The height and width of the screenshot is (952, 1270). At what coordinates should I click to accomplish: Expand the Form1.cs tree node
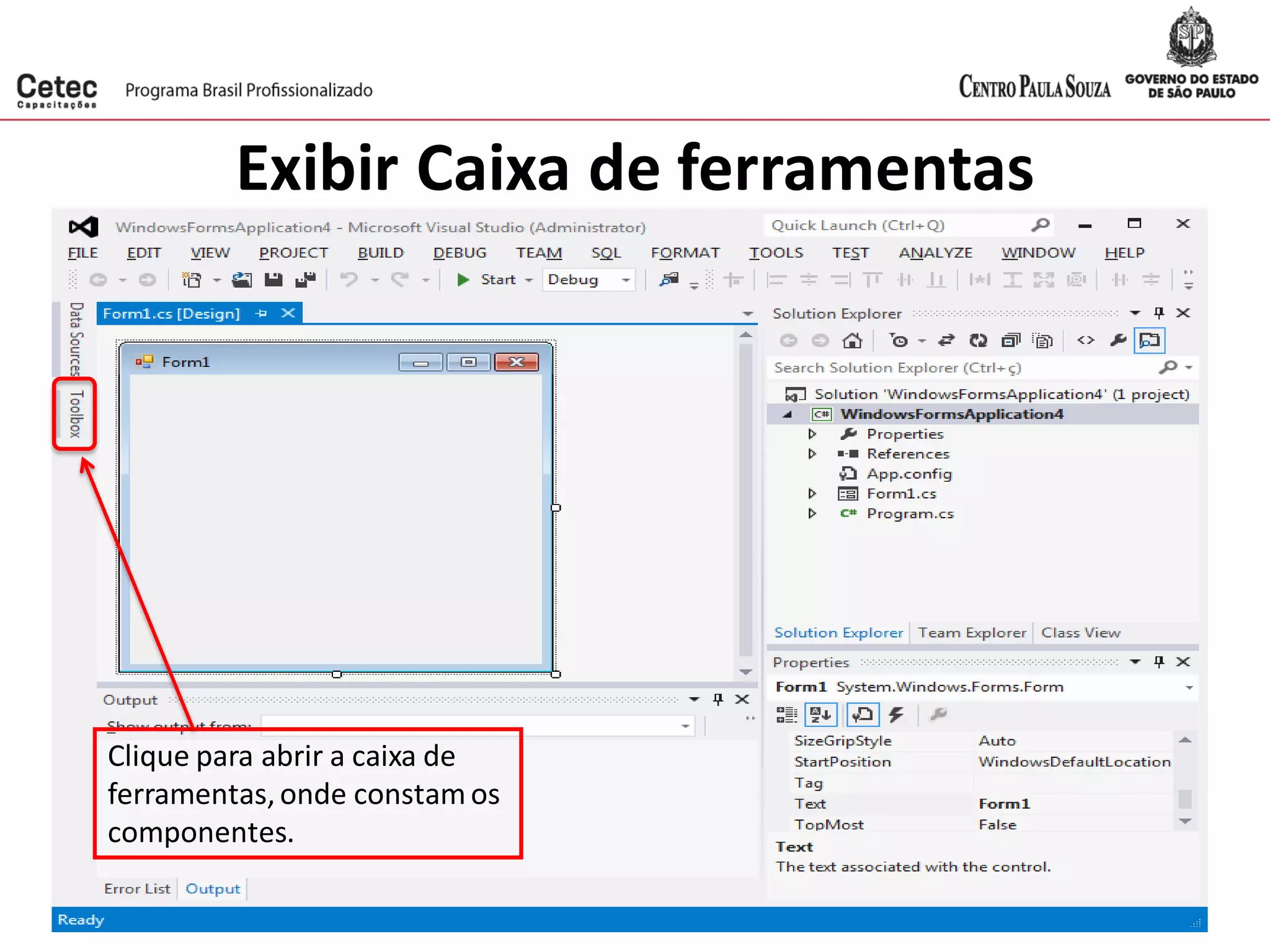[x=812, y=493]
